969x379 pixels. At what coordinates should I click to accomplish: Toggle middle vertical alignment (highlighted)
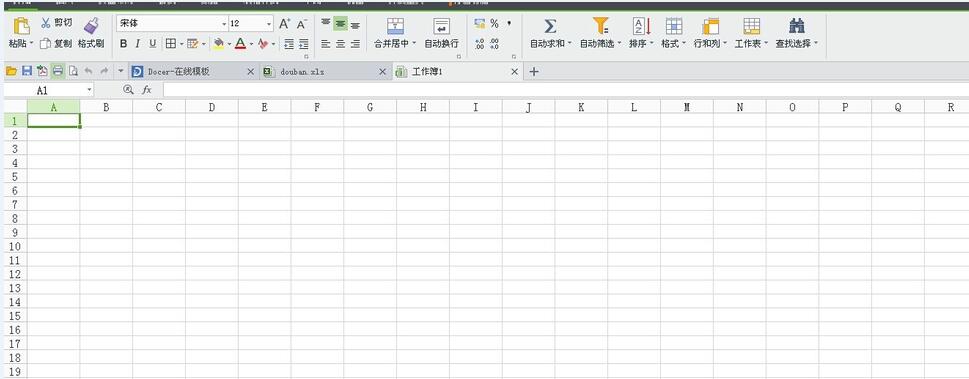tap(341, 23)
